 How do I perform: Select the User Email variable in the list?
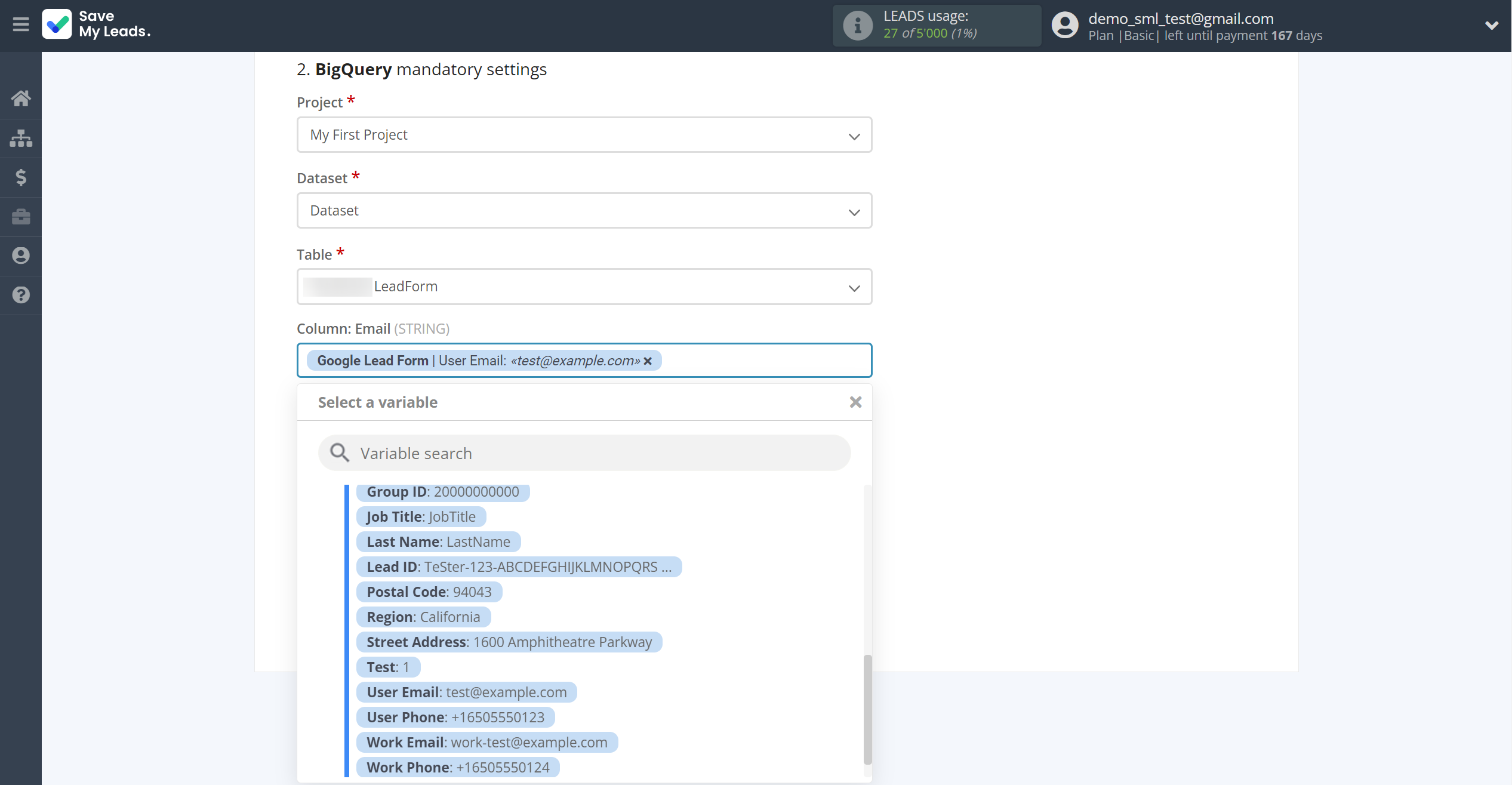click(467, 692)
